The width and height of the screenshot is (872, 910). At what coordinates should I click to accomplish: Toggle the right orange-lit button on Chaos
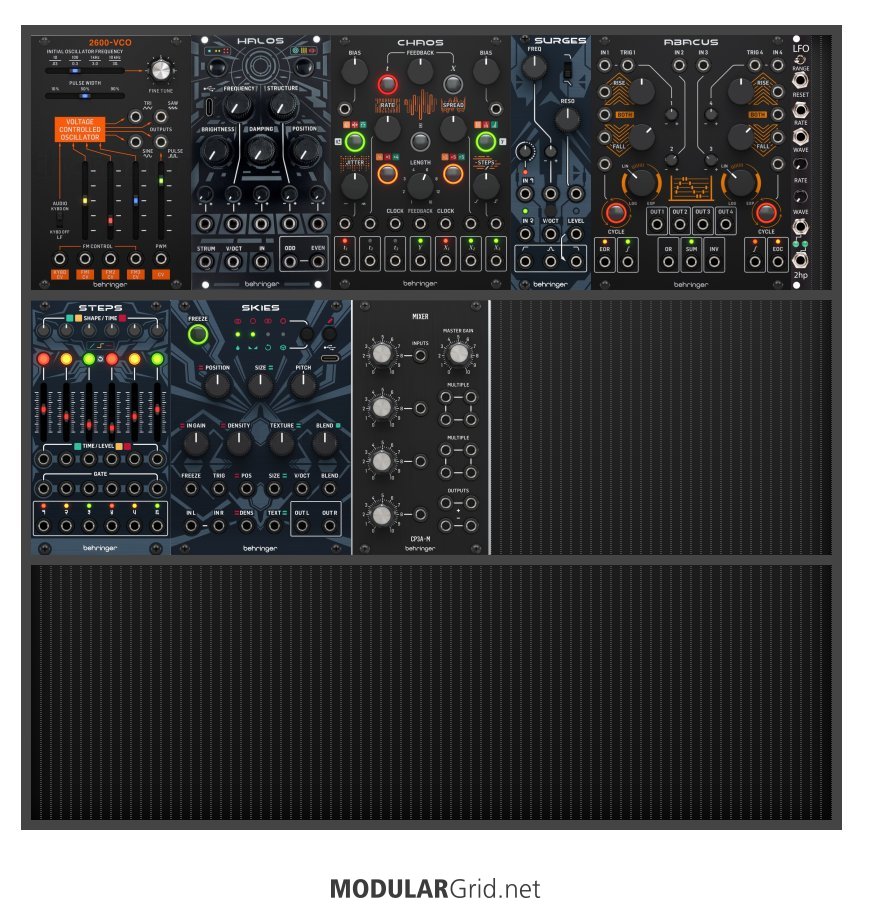453,174
